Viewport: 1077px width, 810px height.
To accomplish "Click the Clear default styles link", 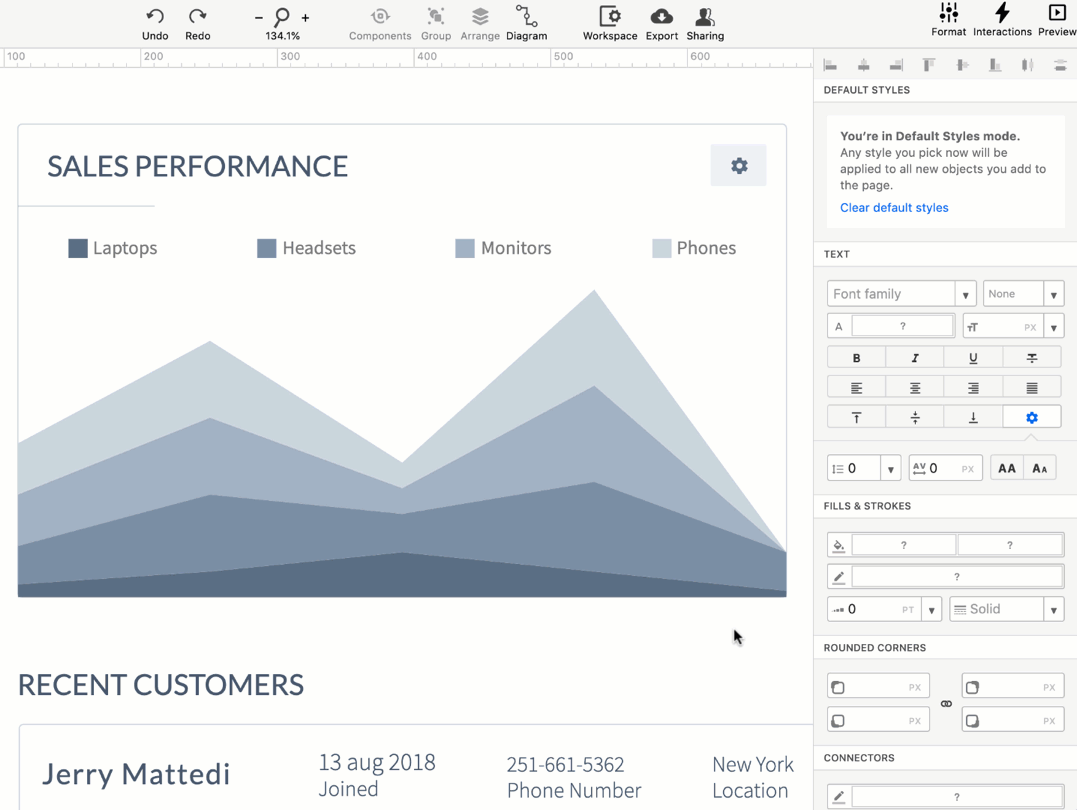I will point(894,208).
